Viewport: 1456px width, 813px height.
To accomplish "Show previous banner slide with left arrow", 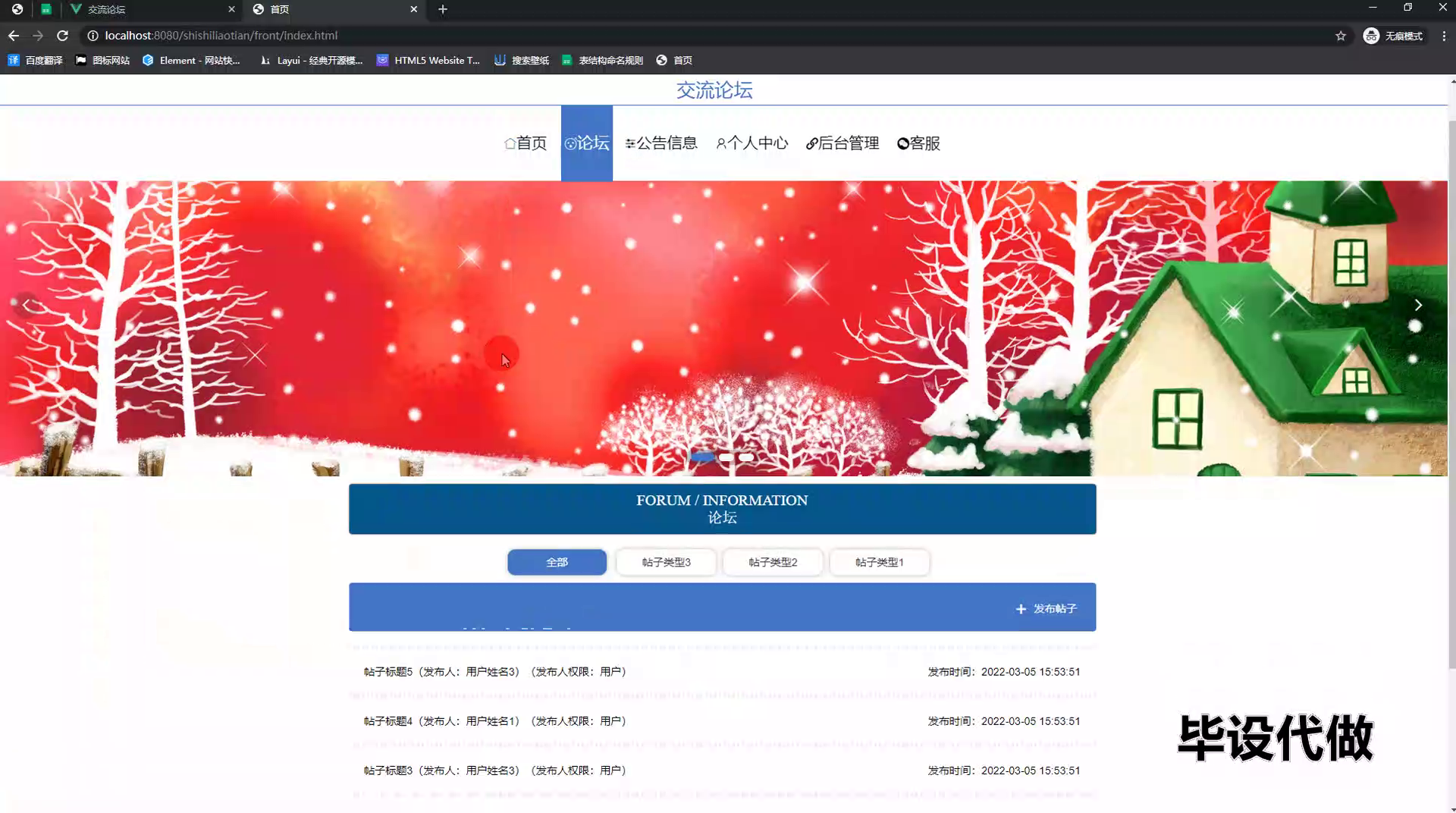I will 27,305.
